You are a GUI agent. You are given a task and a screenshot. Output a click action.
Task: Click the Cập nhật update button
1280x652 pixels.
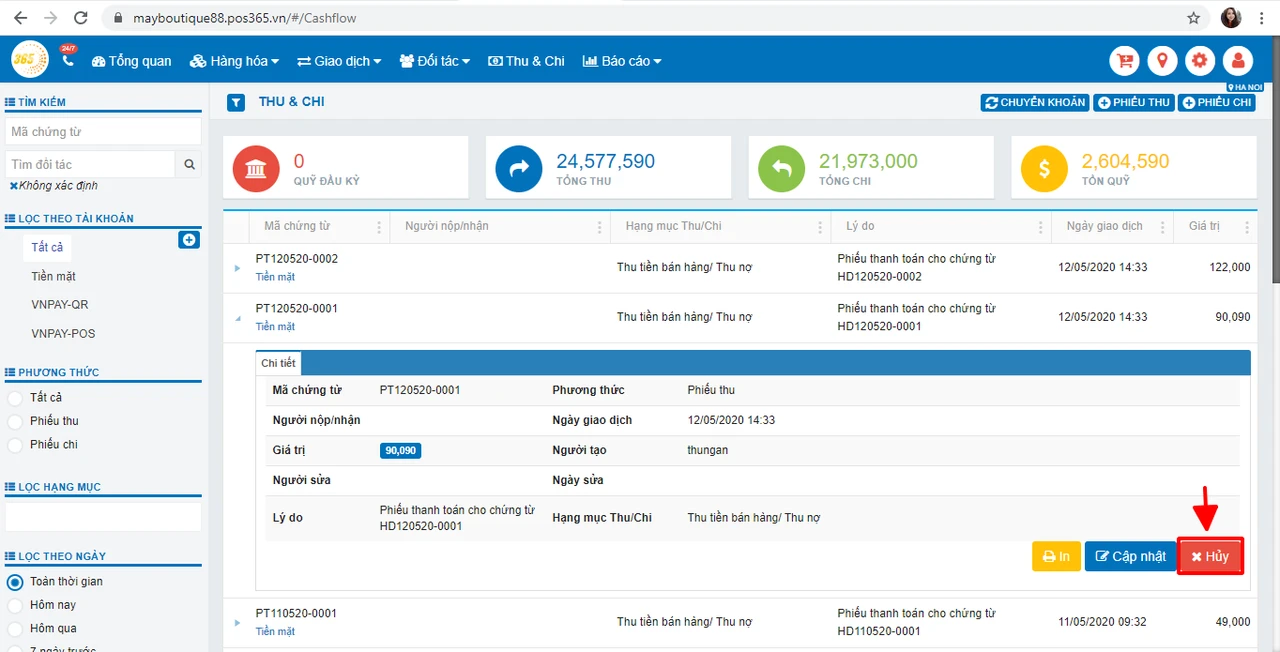pos(1131,556)
